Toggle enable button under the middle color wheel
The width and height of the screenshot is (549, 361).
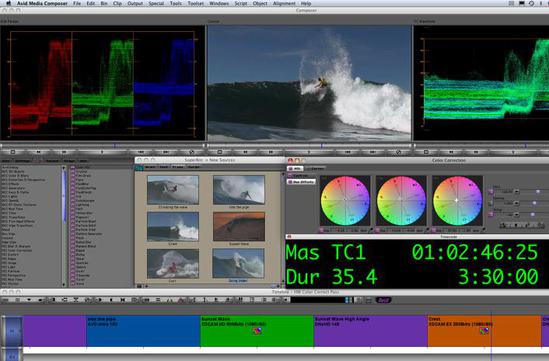pyautogui.click(x=378, y=230)
